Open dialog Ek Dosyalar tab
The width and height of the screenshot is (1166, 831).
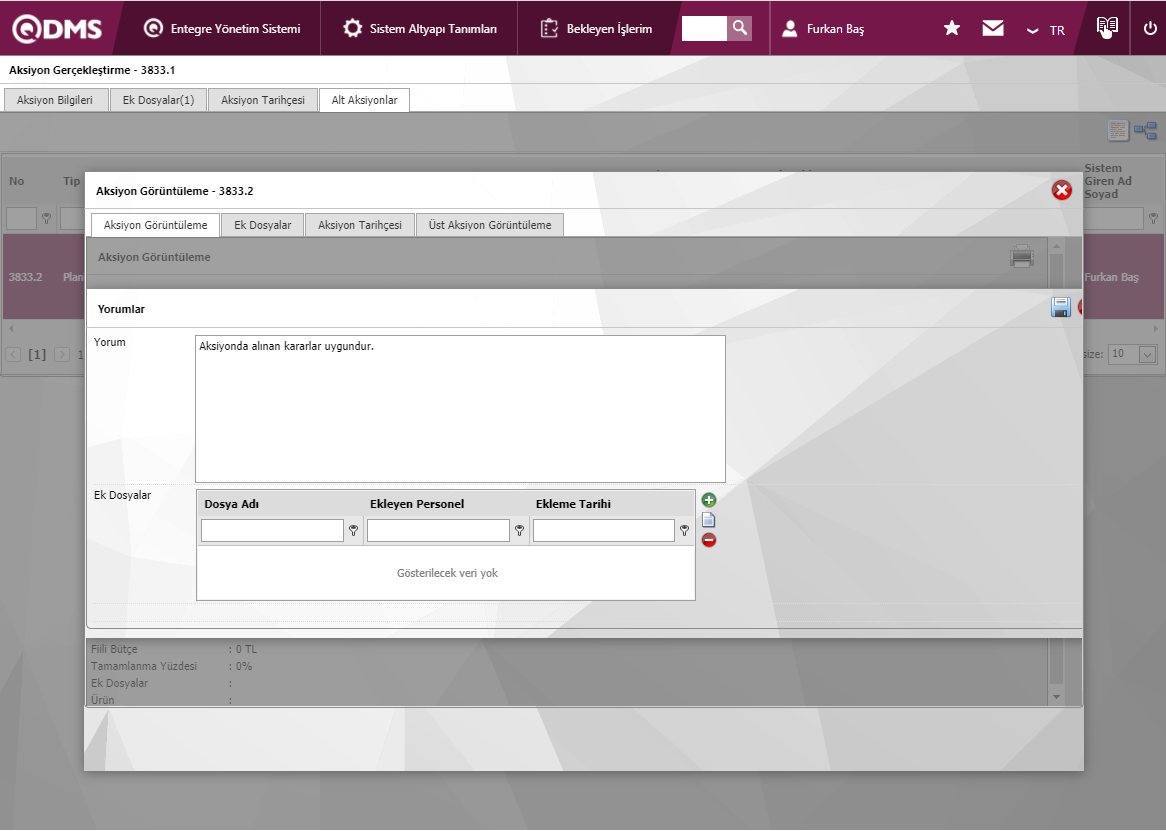262,224
